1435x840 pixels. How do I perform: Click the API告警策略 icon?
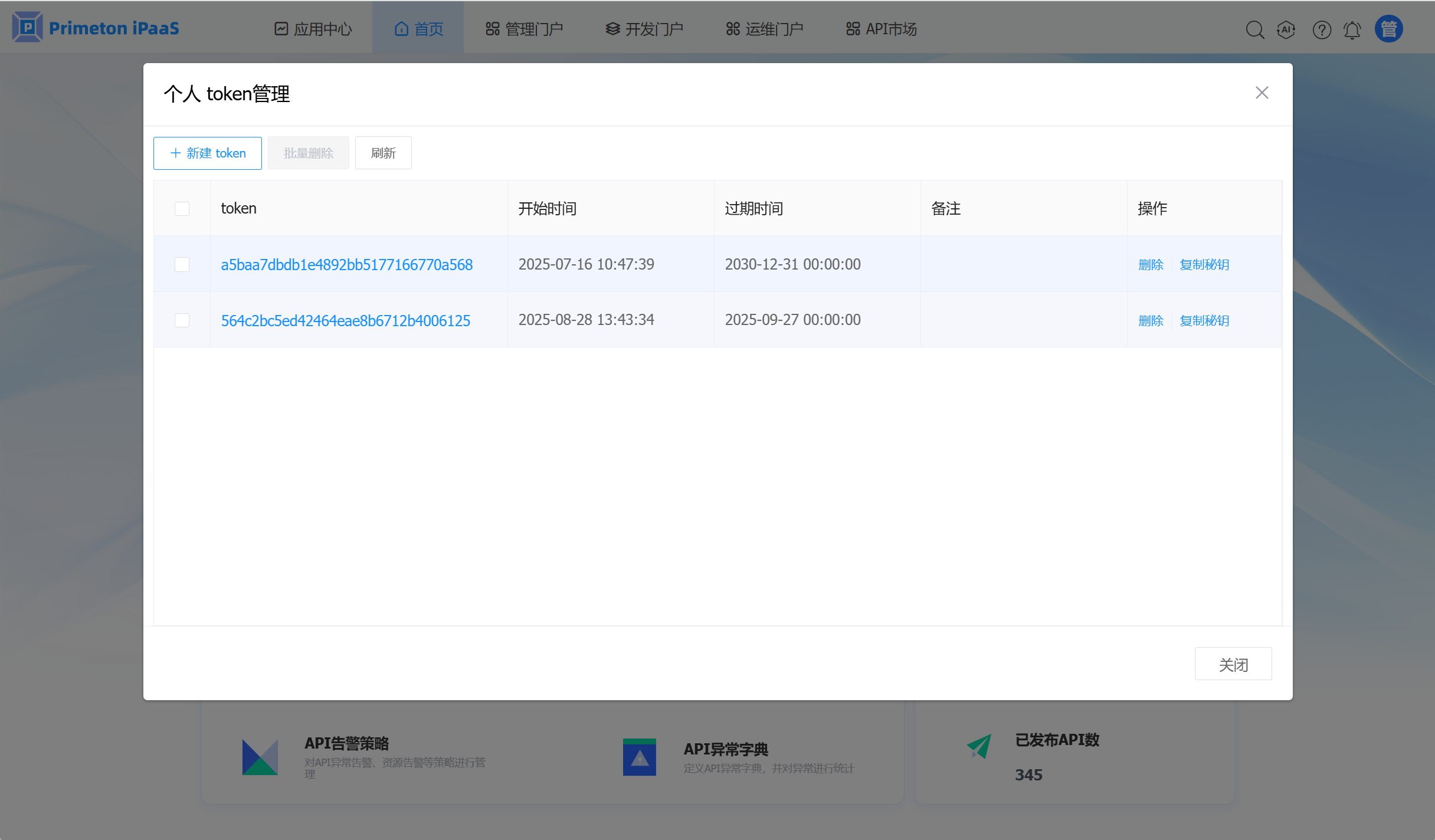tap(260, 757)
